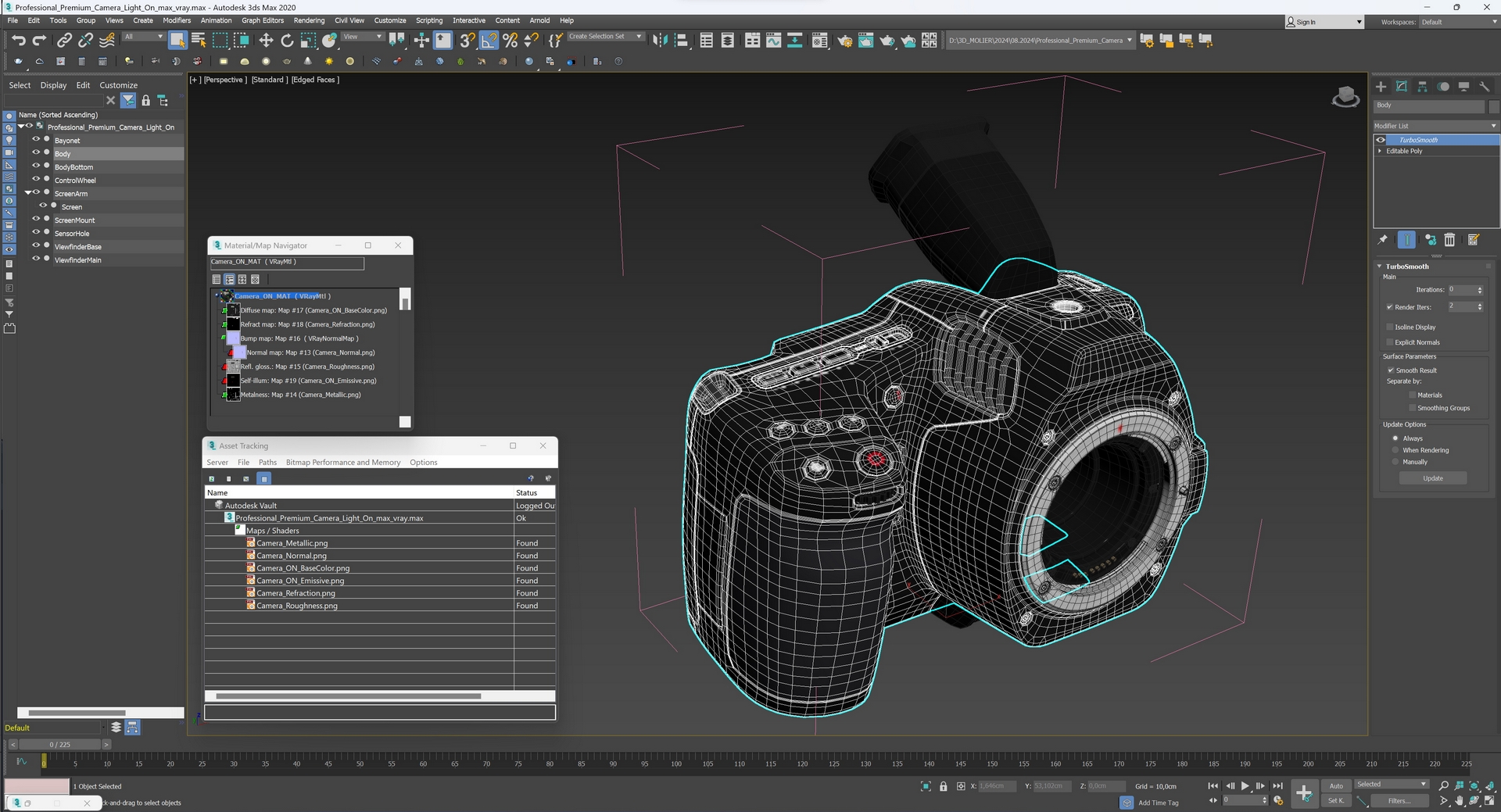Expand the Editable Poly stack entry
The height and width of the screenshot is (812, 1501).
[x=1380, y=151]
